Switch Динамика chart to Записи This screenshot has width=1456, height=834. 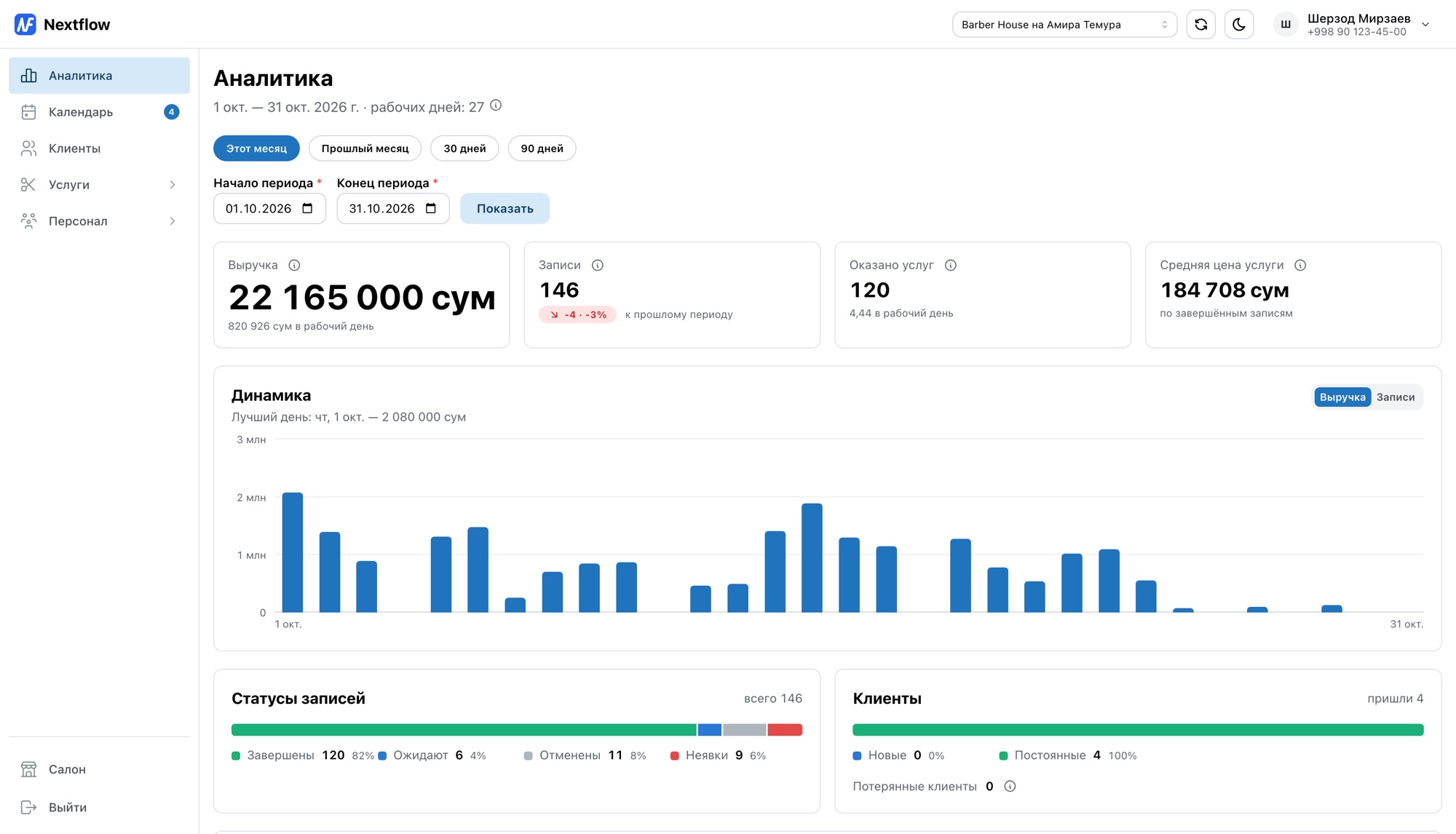click(x=1396, y=397)
